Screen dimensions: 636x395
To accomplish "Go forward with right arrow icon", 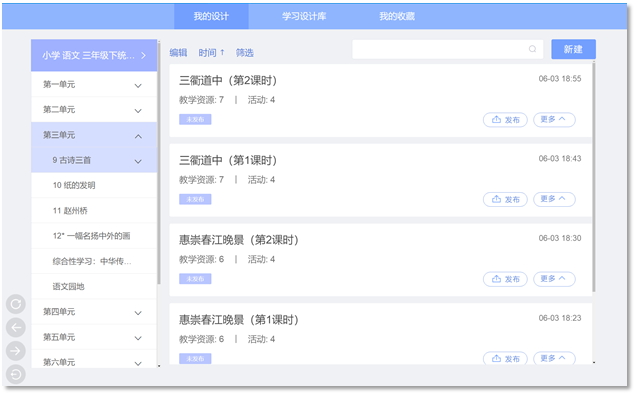I will coord(16,351).
